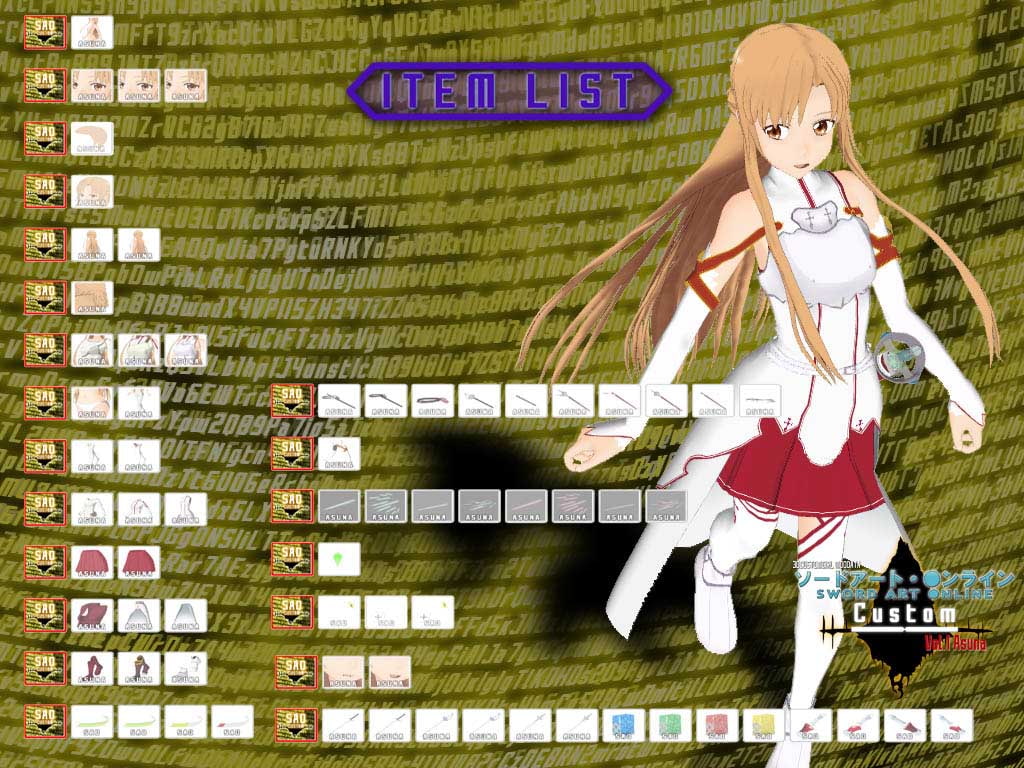Image resolution: width=1024 pixels, height=768 pixels.
Task: Select the first eye thumbnail
Action: click(x=92, y=86)
